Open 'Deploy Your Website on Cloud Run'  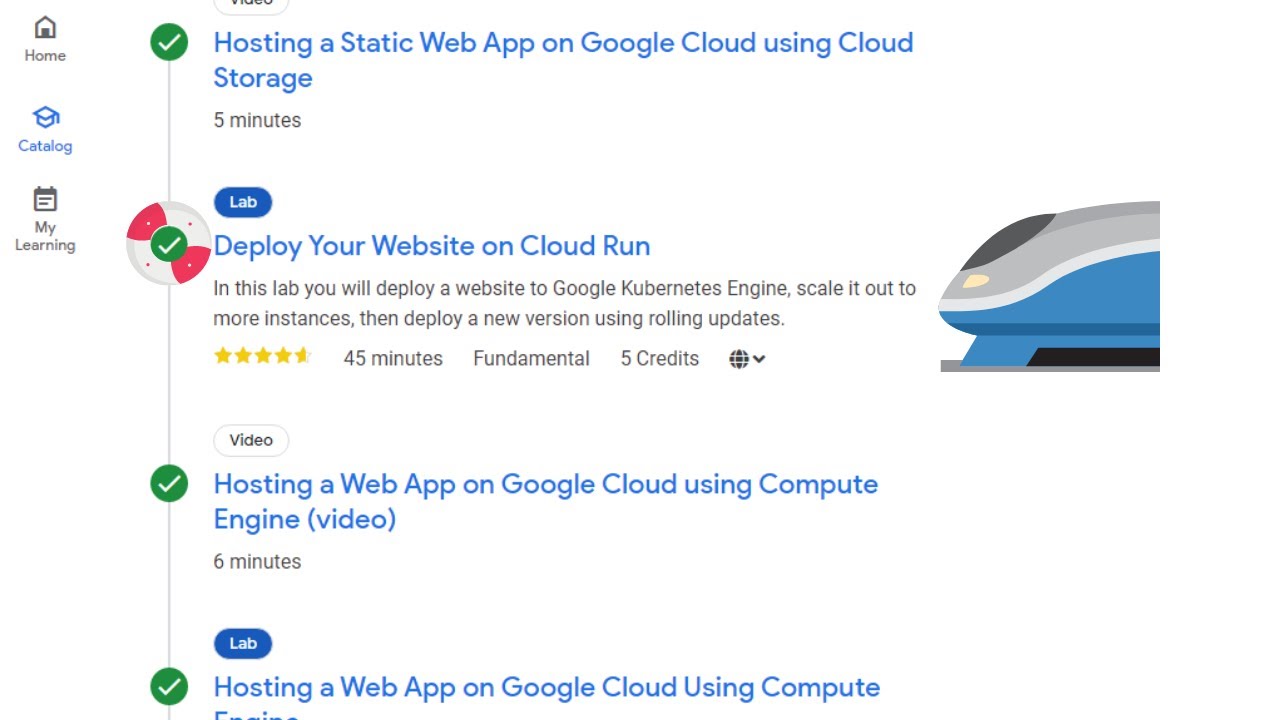432,246
